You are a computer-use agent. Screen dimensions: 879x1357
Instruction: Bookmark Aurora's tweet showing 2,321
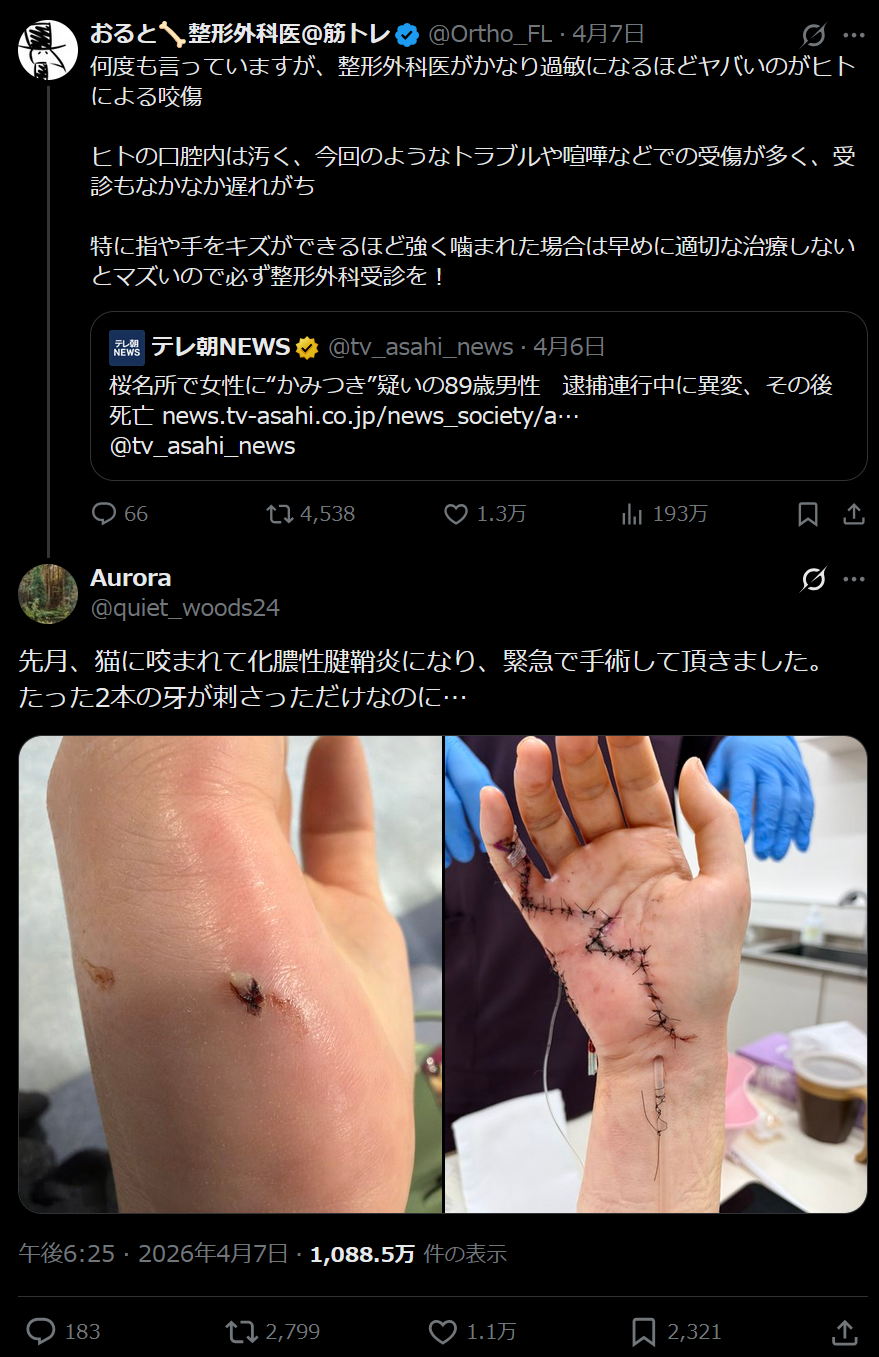click(644, 1331)
